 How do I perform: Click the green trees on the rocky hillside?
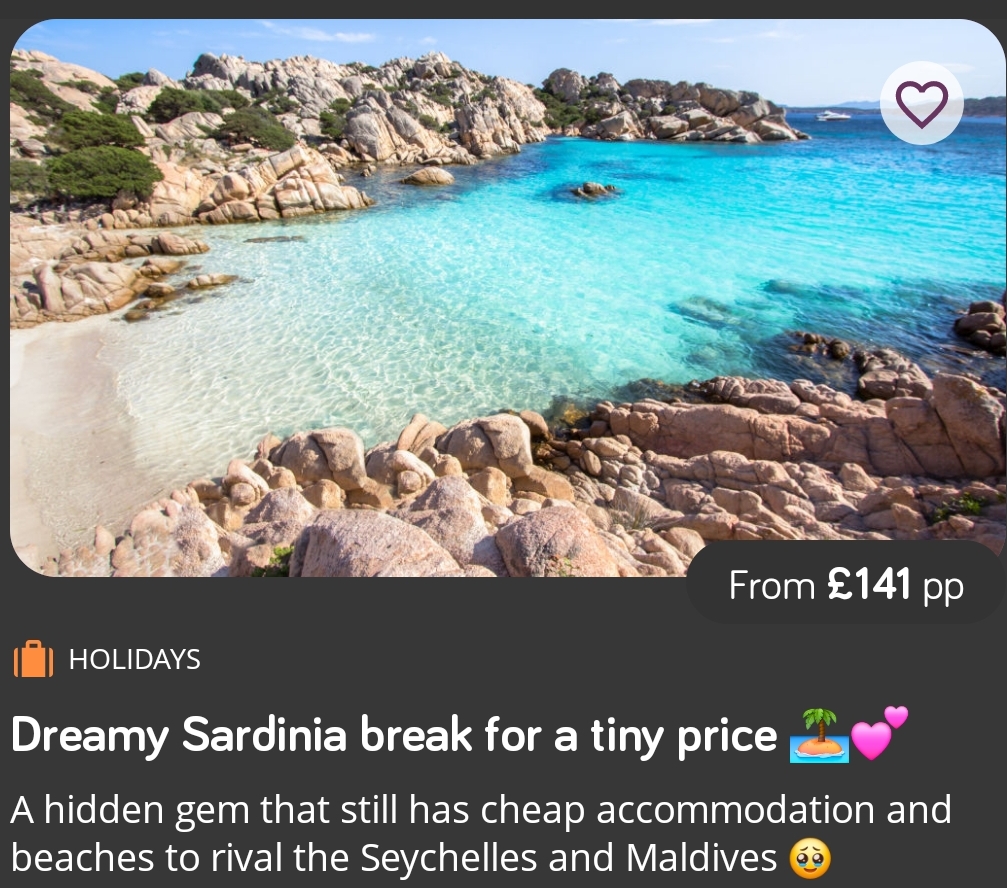point(103,170)
